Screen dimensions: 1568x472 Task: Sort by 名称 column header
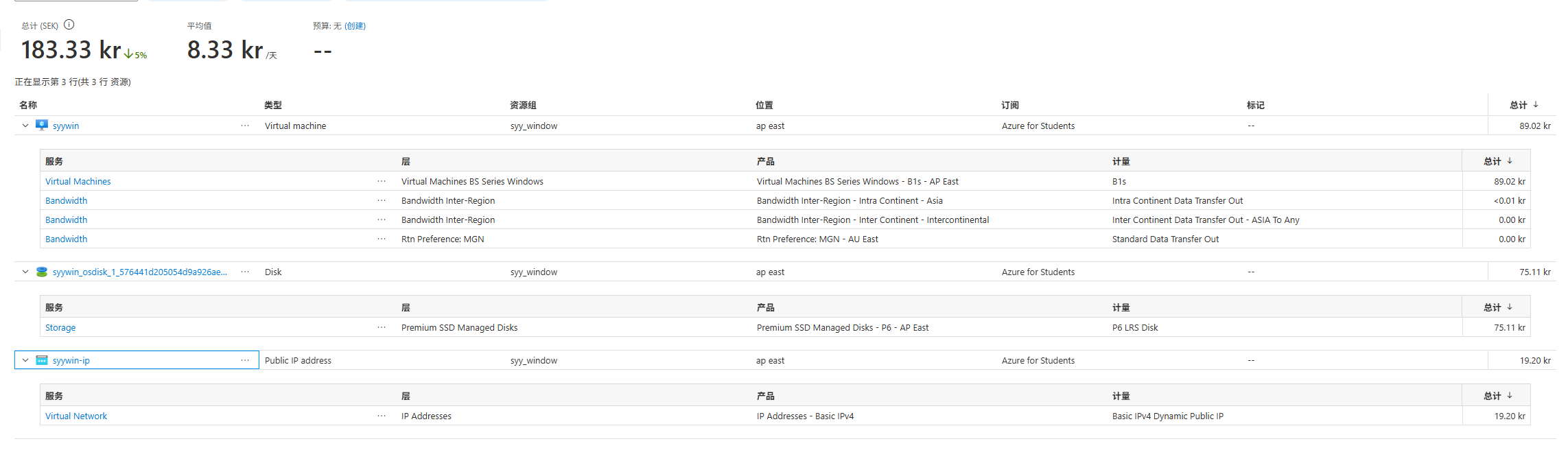(x=28, y=105)
